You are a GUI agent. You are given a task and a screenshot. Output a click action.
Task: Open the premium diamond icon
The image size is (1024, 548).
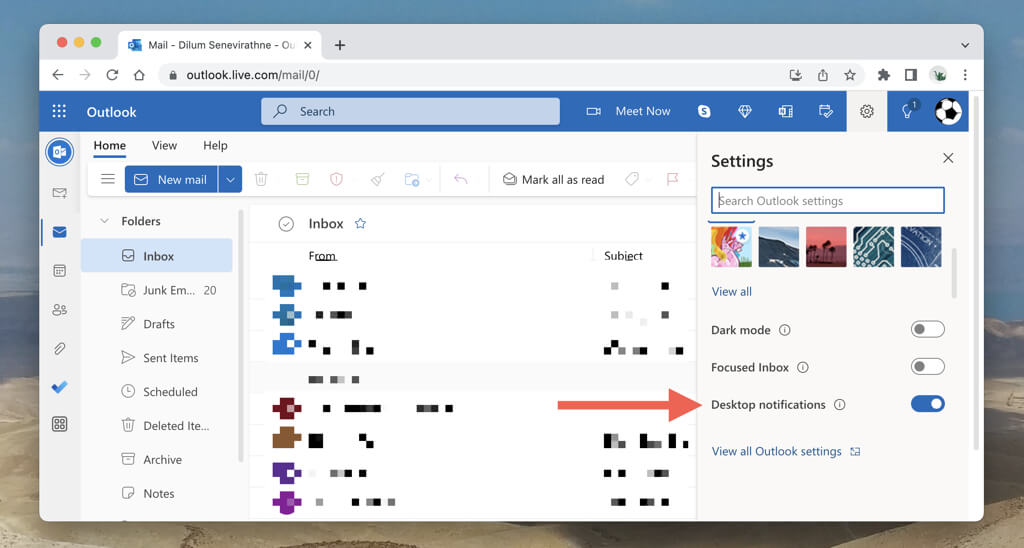point(744,112)
